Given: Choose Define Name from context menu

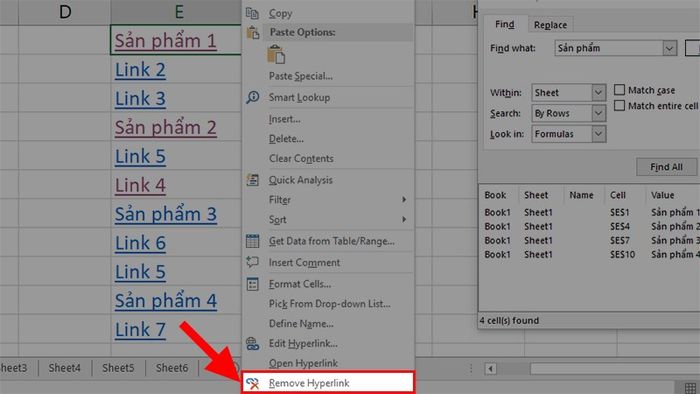Looking at the screenshot, I should (x=328, y=323).
